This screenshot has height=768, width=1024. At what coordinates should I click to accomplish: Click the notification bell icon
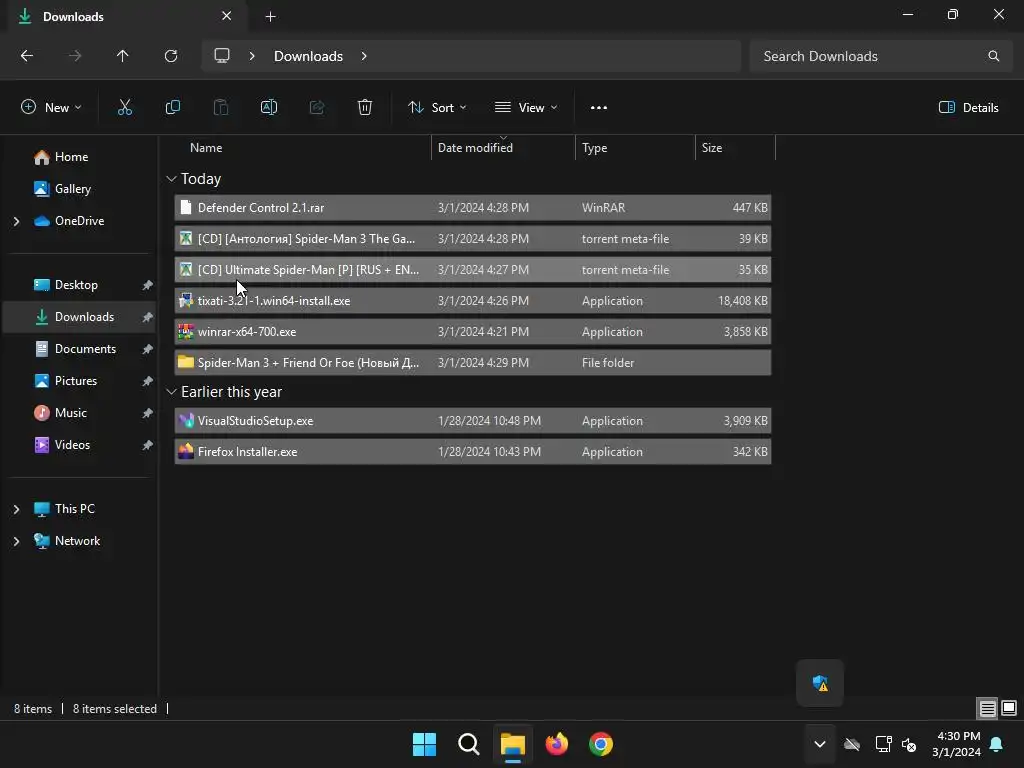(997, 744)
